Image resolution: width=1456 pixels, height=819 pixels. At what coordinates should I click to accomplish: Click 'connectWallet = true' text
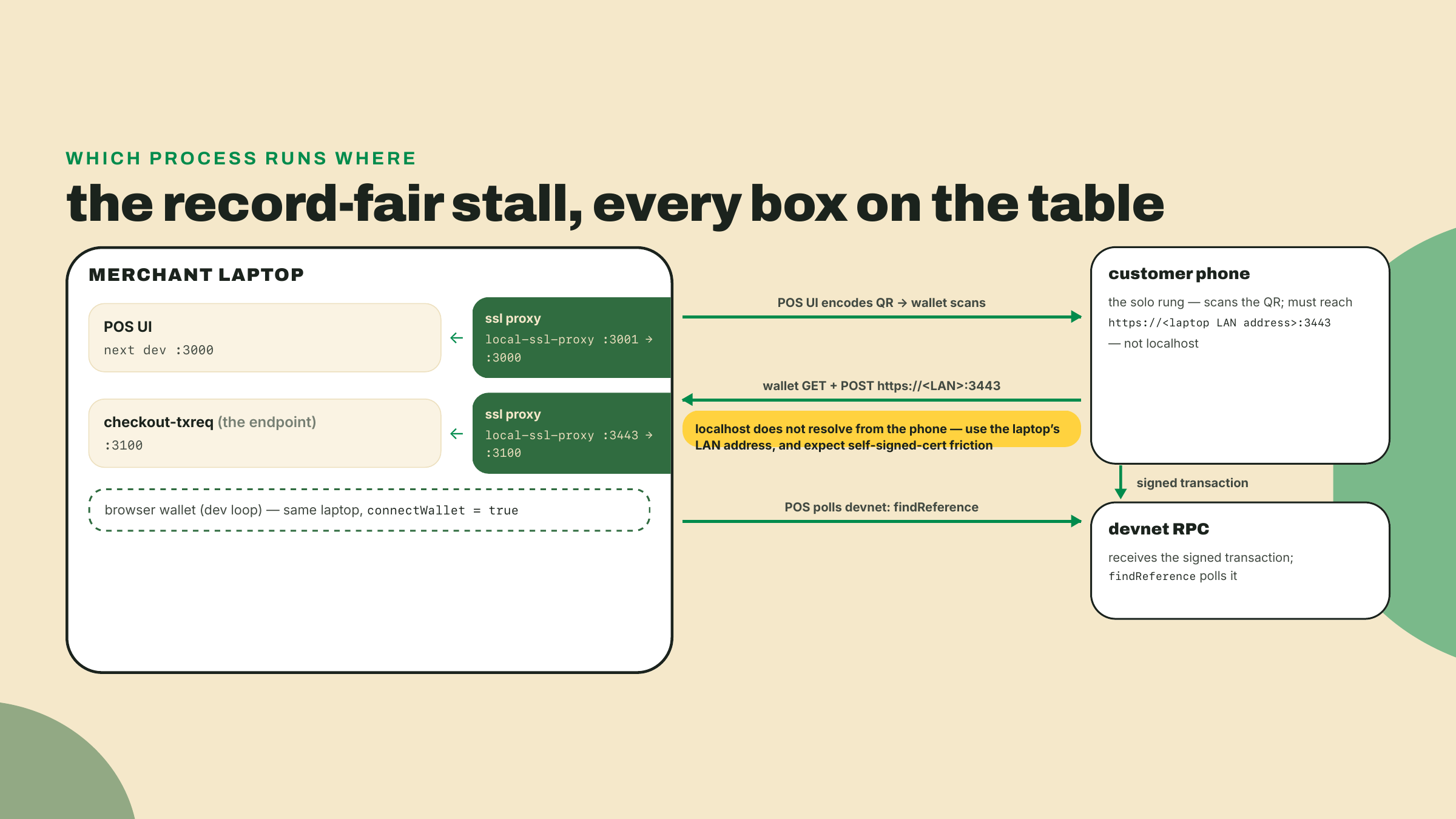(x=443, y=511)
